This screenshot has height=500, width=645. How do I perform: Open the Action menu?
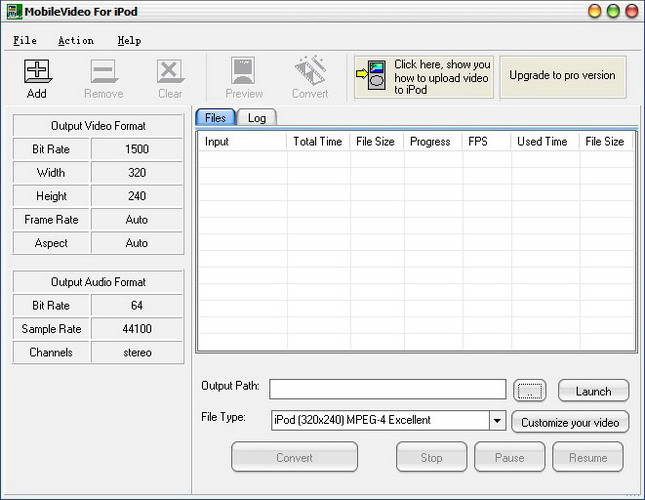76,40
